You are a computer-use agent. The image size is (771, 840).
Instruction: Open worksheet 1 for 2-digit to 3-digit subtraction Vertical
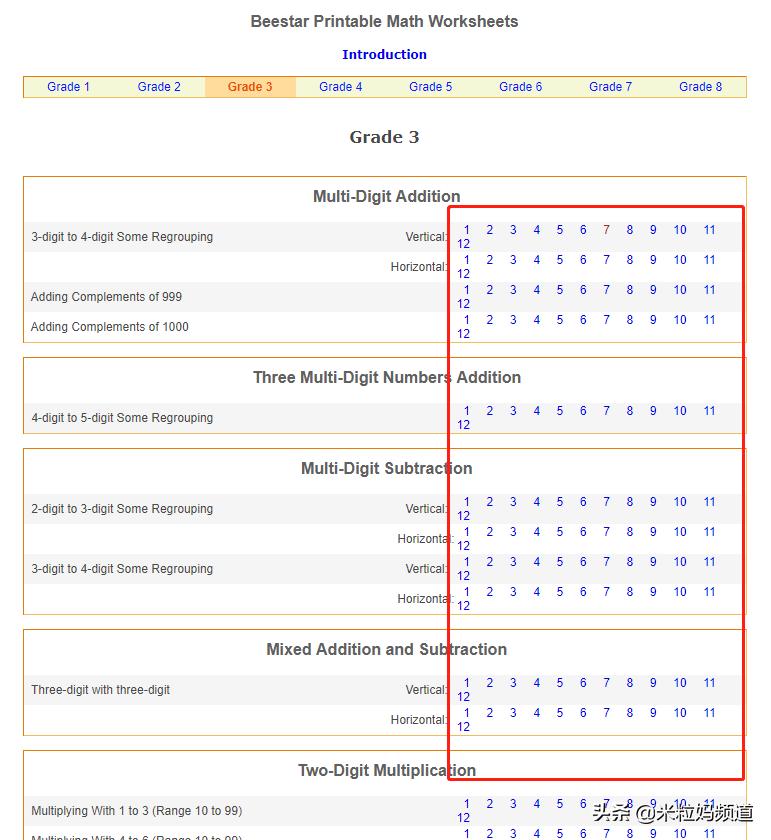point(467,502)
